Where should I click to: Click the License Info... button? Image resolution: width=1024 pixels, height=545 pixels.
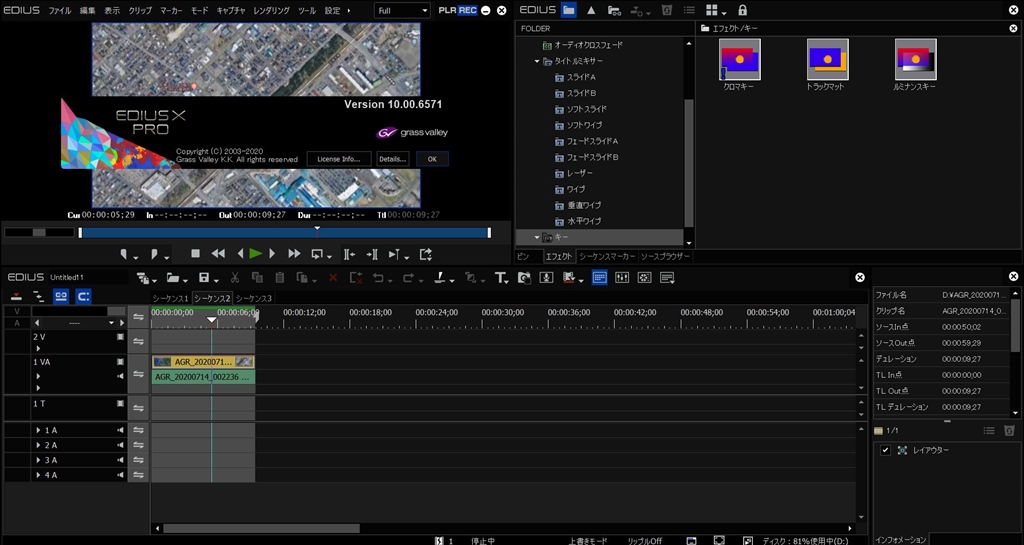339,159
